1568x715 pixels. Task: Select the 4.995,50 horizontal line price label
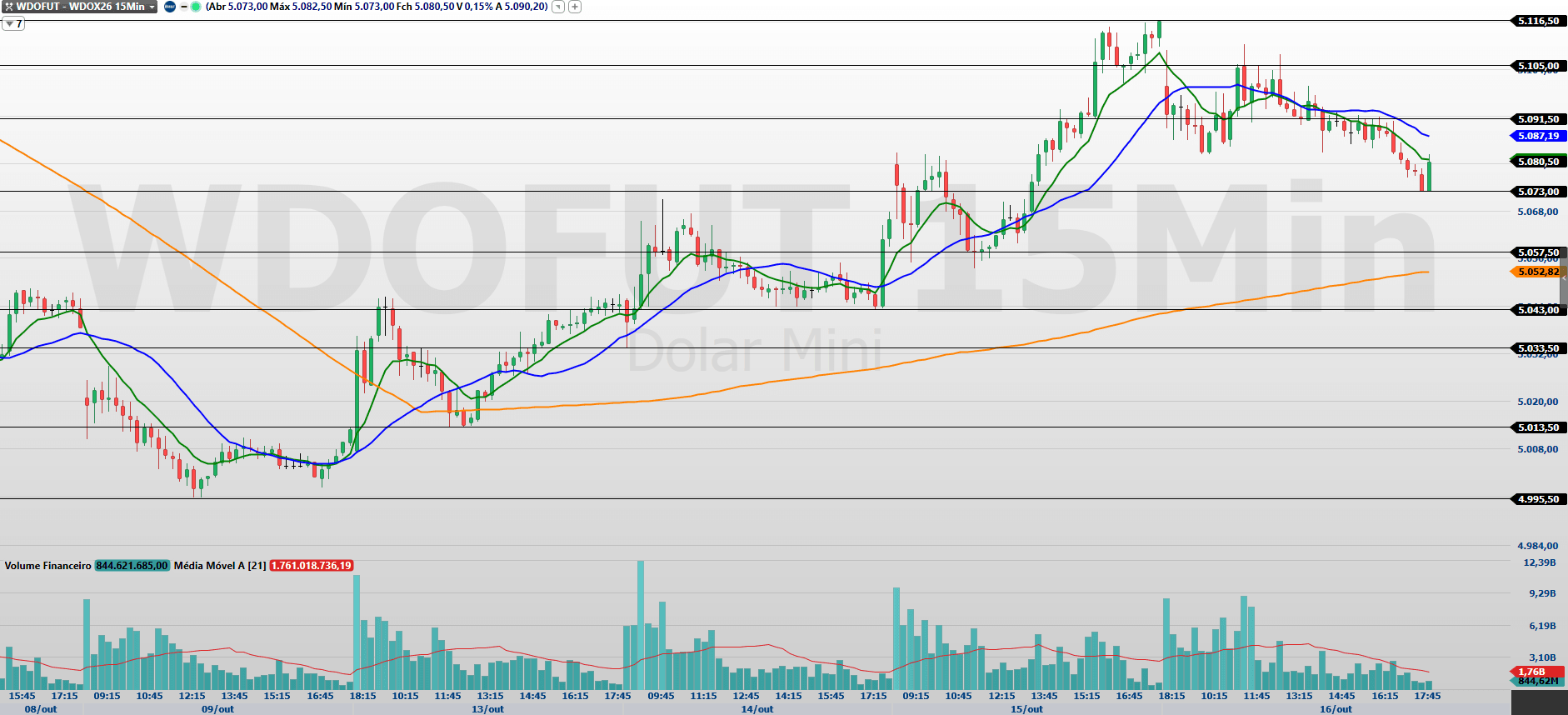tap(1538, 499)
